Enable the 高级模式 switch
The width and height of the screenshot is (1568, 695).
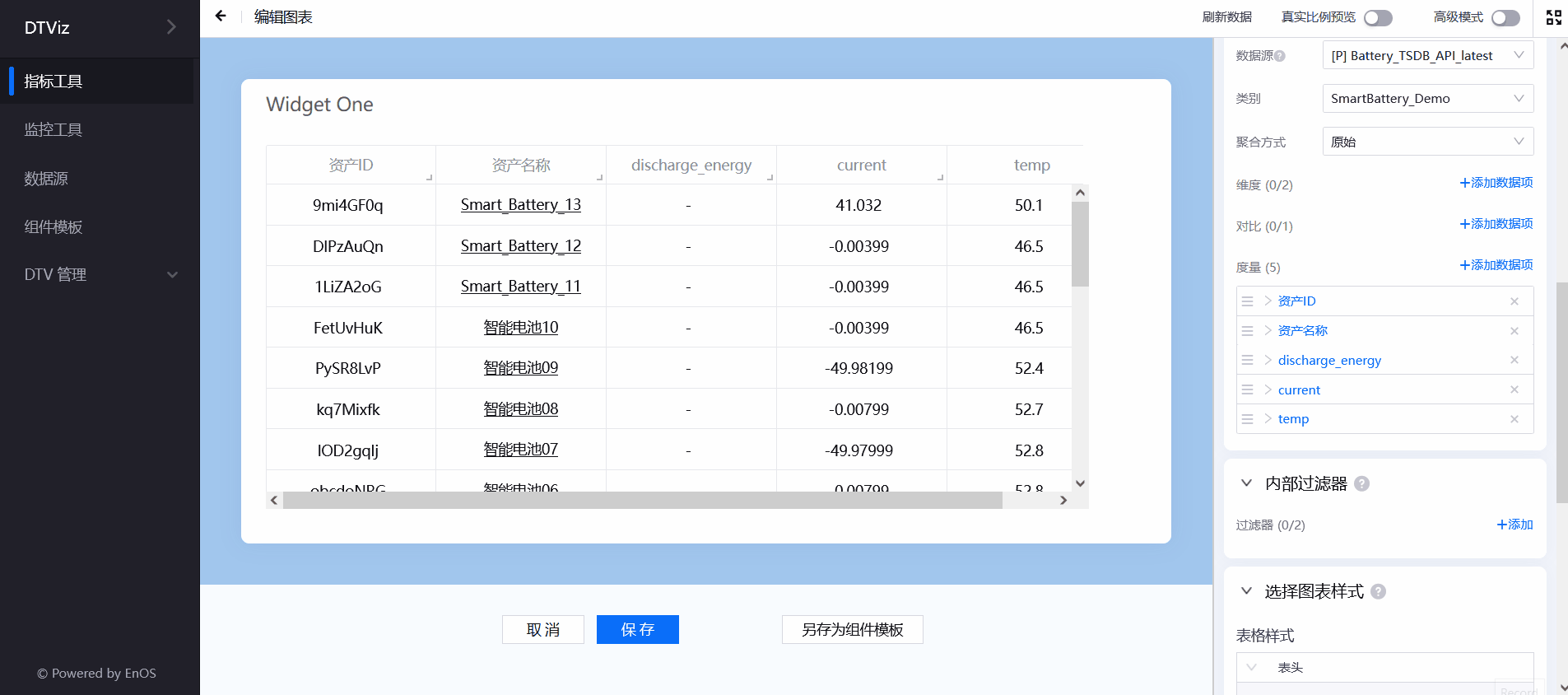(1505, 17)
